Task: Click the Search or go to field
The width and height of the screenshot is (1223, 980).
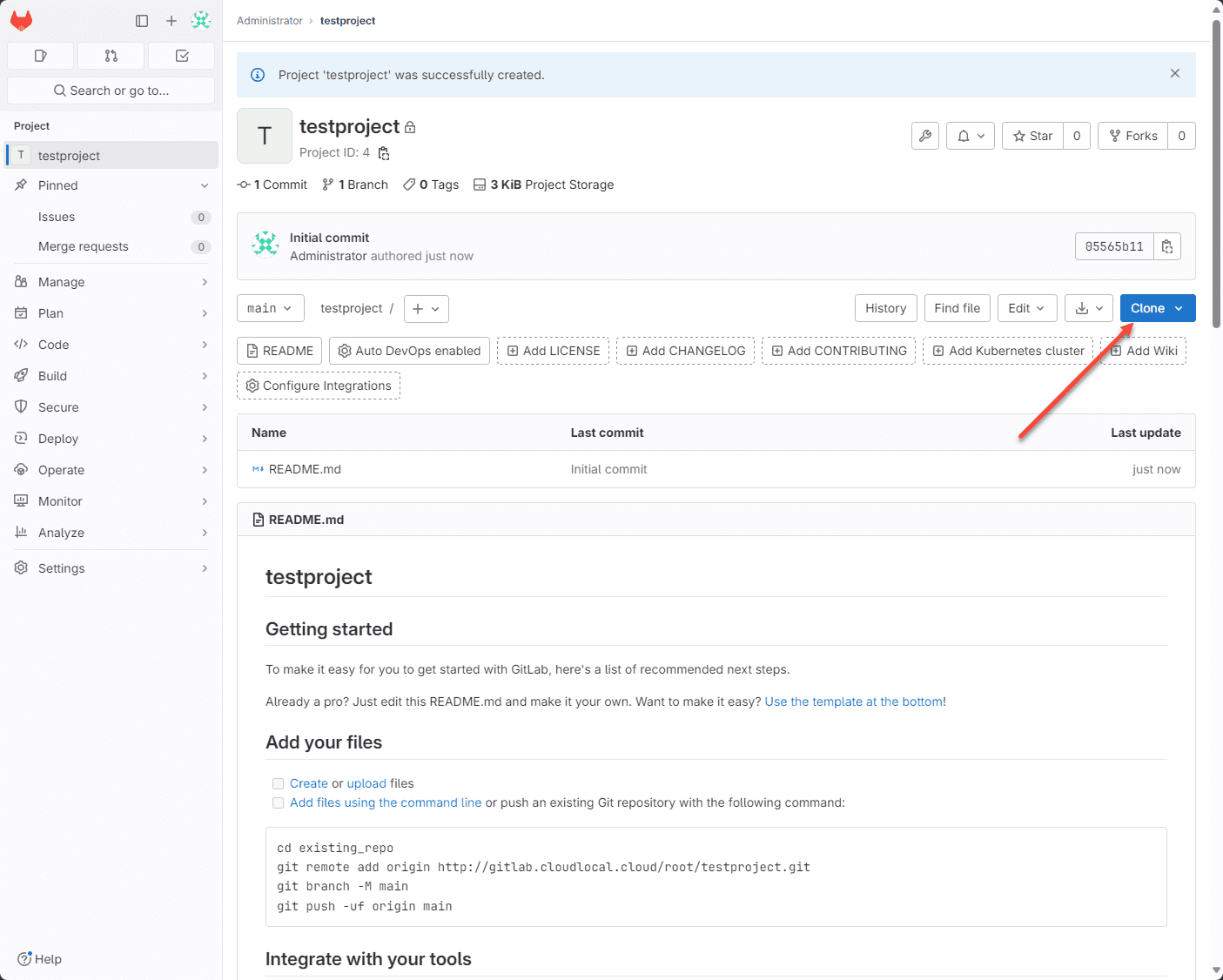Action: pos(111,90)
